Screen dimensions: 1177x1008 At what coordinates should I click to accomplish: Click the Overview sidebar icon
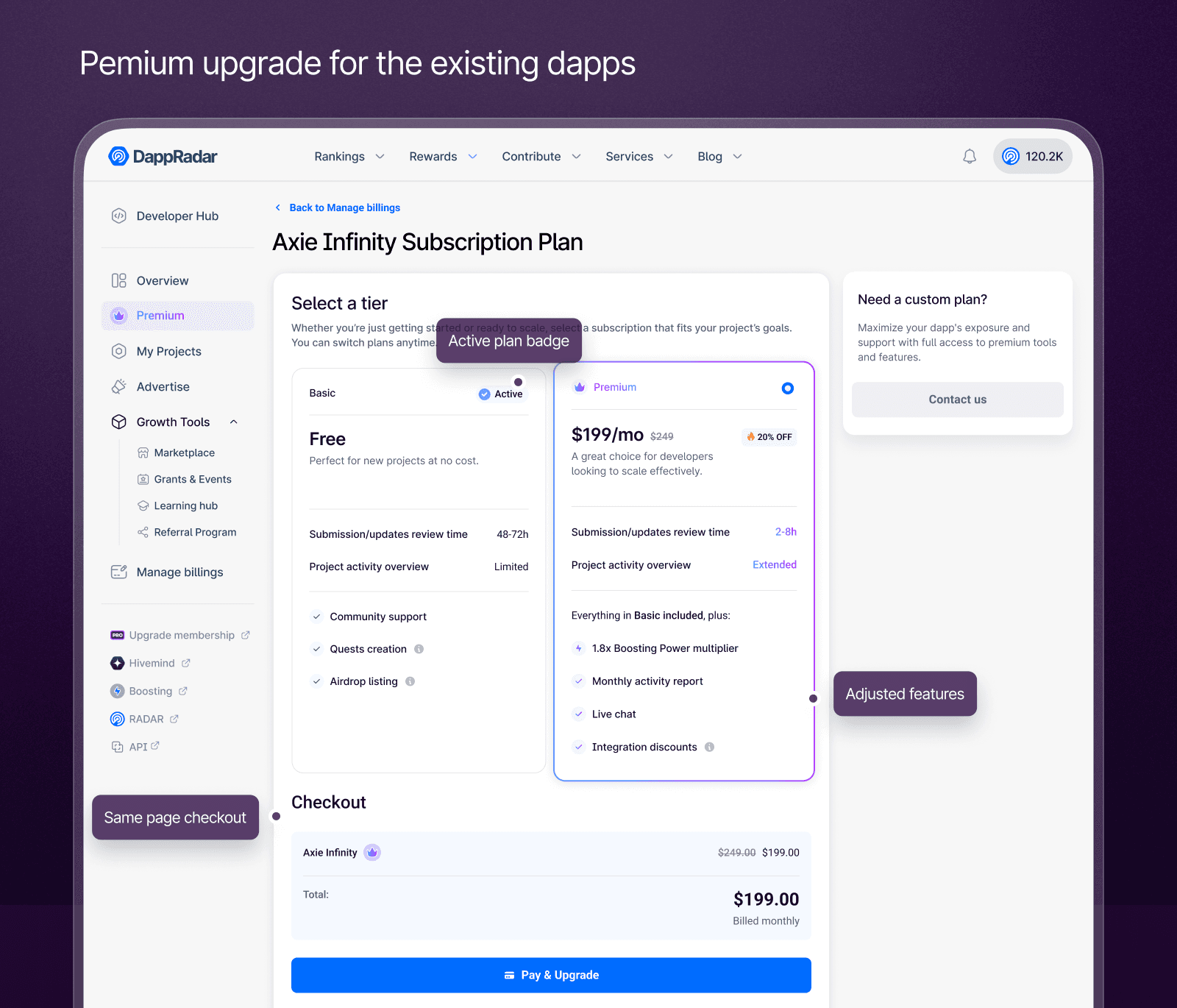coord(118,280)
